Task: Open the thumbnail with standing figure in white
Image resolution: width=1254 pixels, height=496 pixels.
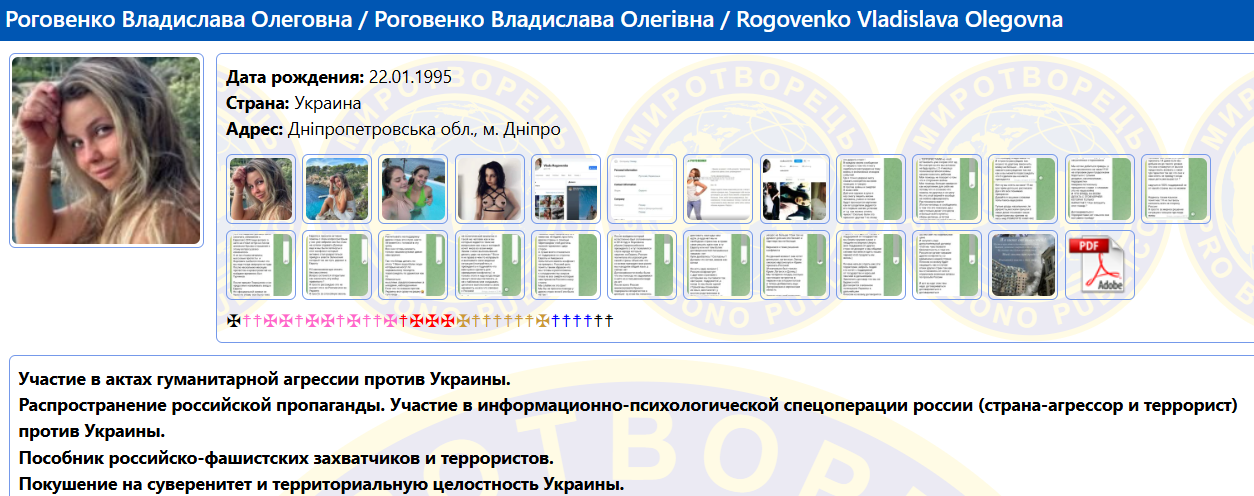Action: coord(717,189)
